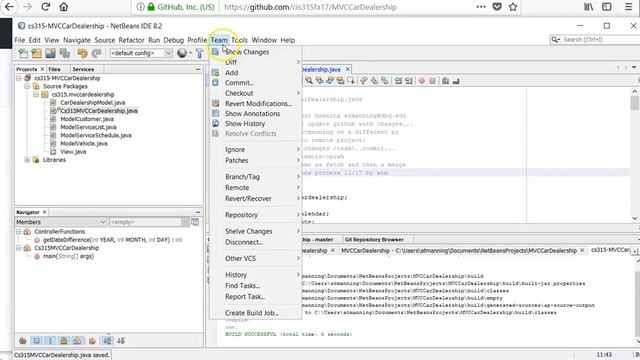Click the New Project toolbar icon

tap(37, 53)
